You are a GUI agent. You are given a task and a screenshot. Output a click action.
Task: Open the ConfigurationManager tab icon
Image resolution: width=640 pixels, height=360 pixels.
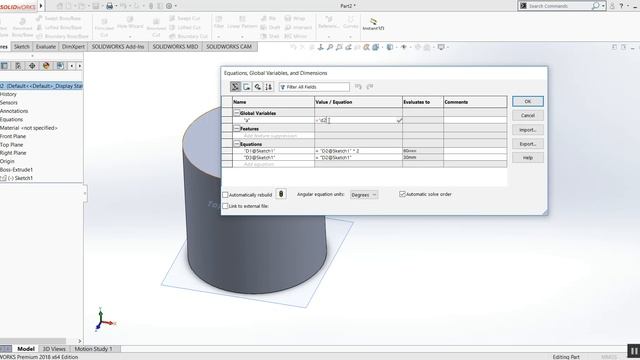[x=18, y=66]
